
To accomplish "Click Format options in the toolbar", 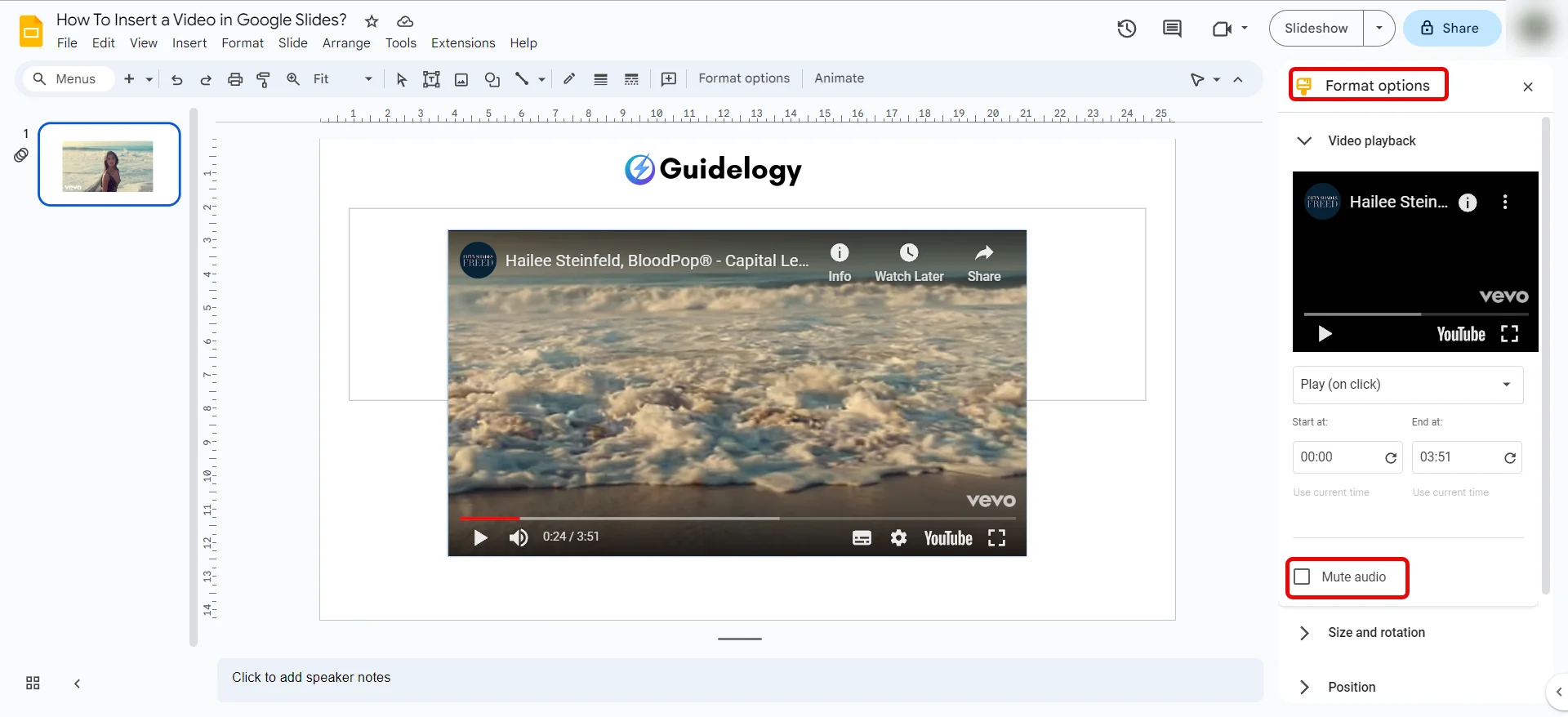I will pyautogui.click(x=744, y=78).
